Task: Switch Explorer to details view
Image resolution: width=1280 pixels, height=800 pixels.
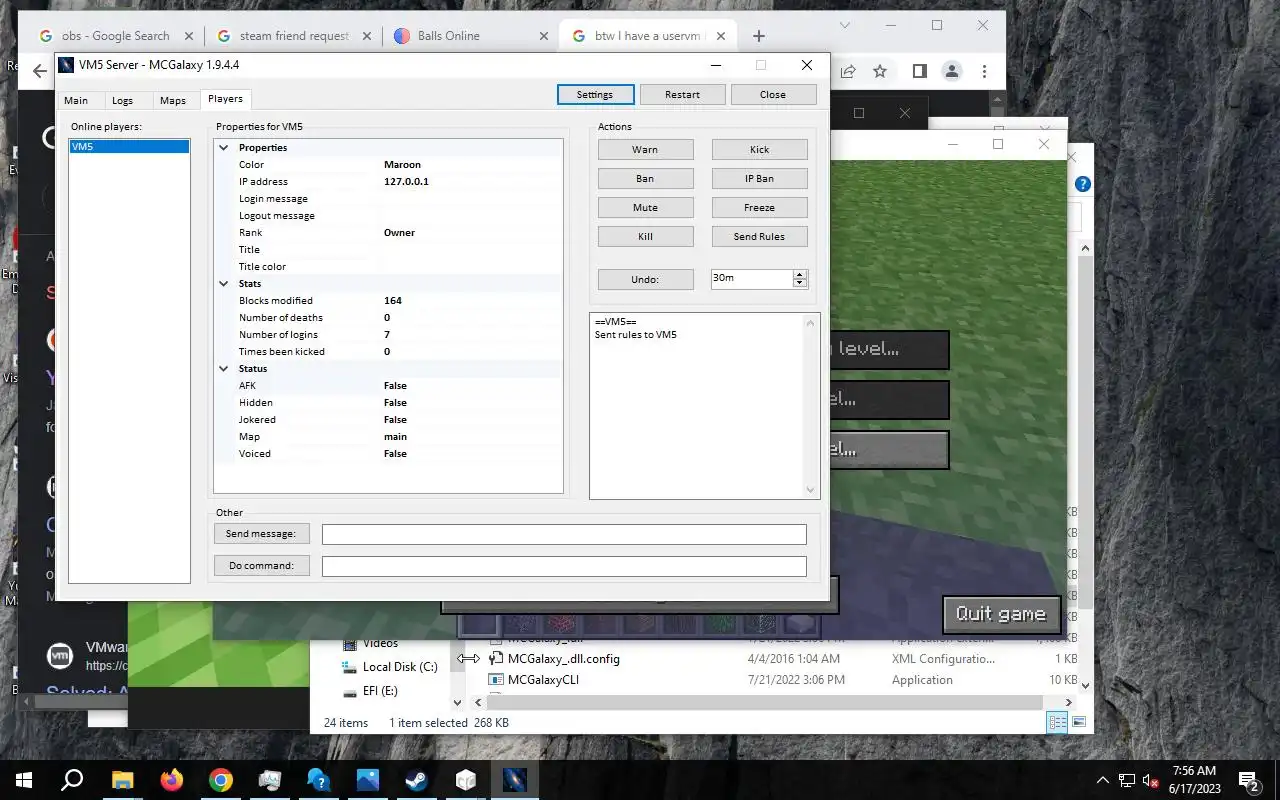Action: (x=1057, y=722)
